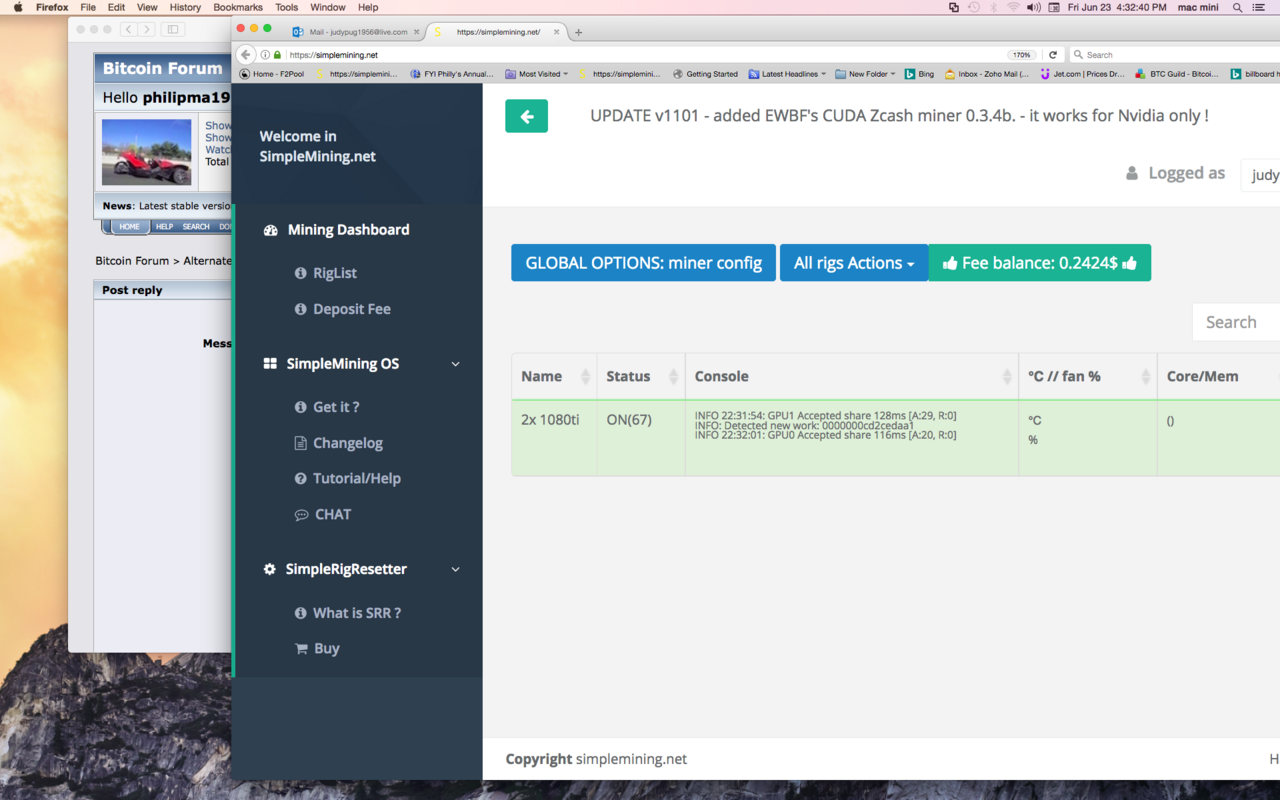Viewport: 1280px width, 800px height.
Task: Click the info icon beside RigList
Action: coord(300,273)
